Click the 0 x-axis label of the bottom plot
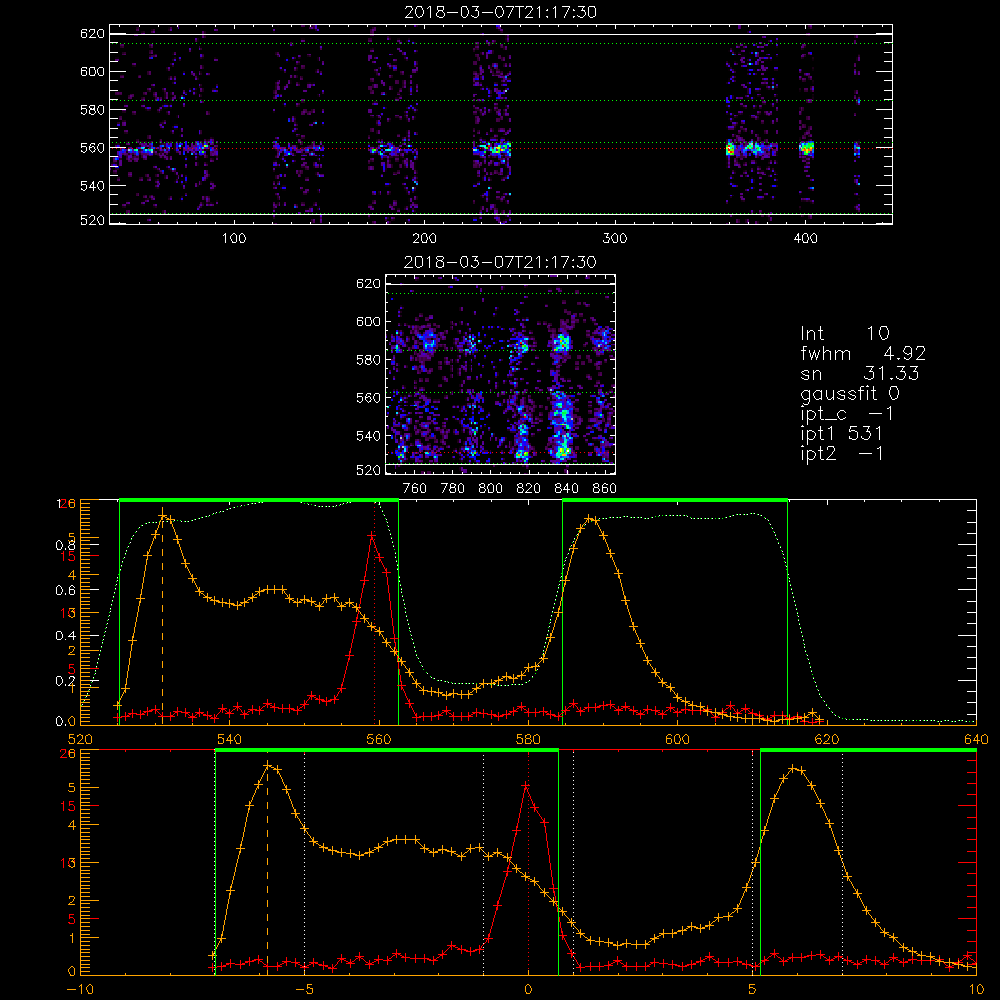This screenshot has width=1000, height=1000. point(528,989)
